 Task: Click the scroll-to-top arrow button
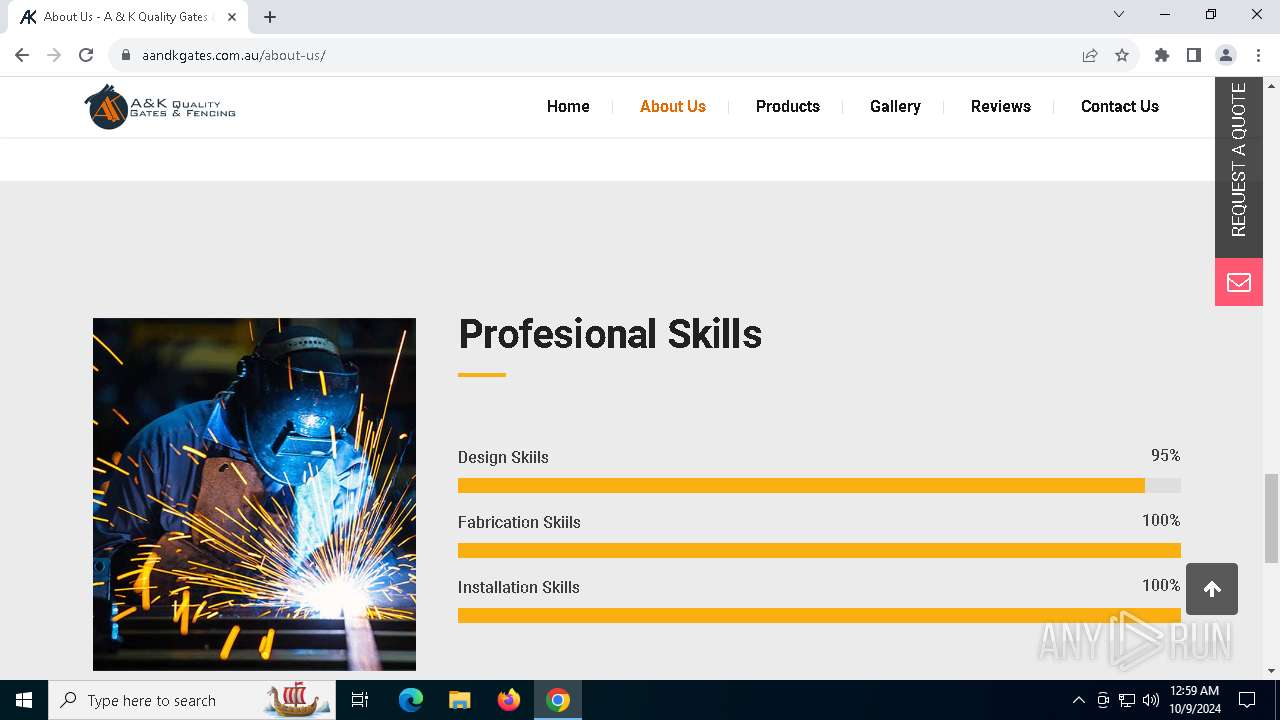coord(1212,589)
